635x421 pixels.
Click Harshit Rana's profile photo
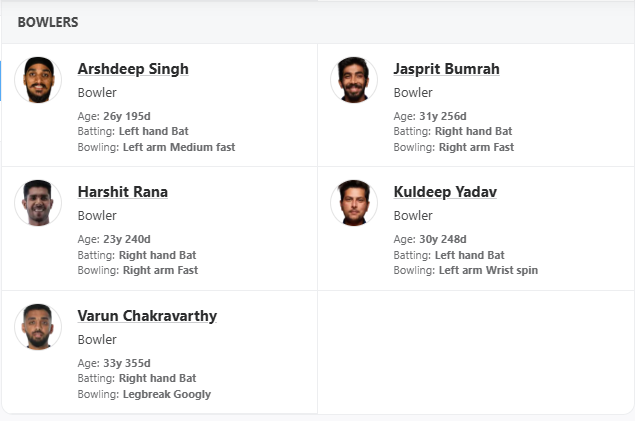[x=38, y=203]
